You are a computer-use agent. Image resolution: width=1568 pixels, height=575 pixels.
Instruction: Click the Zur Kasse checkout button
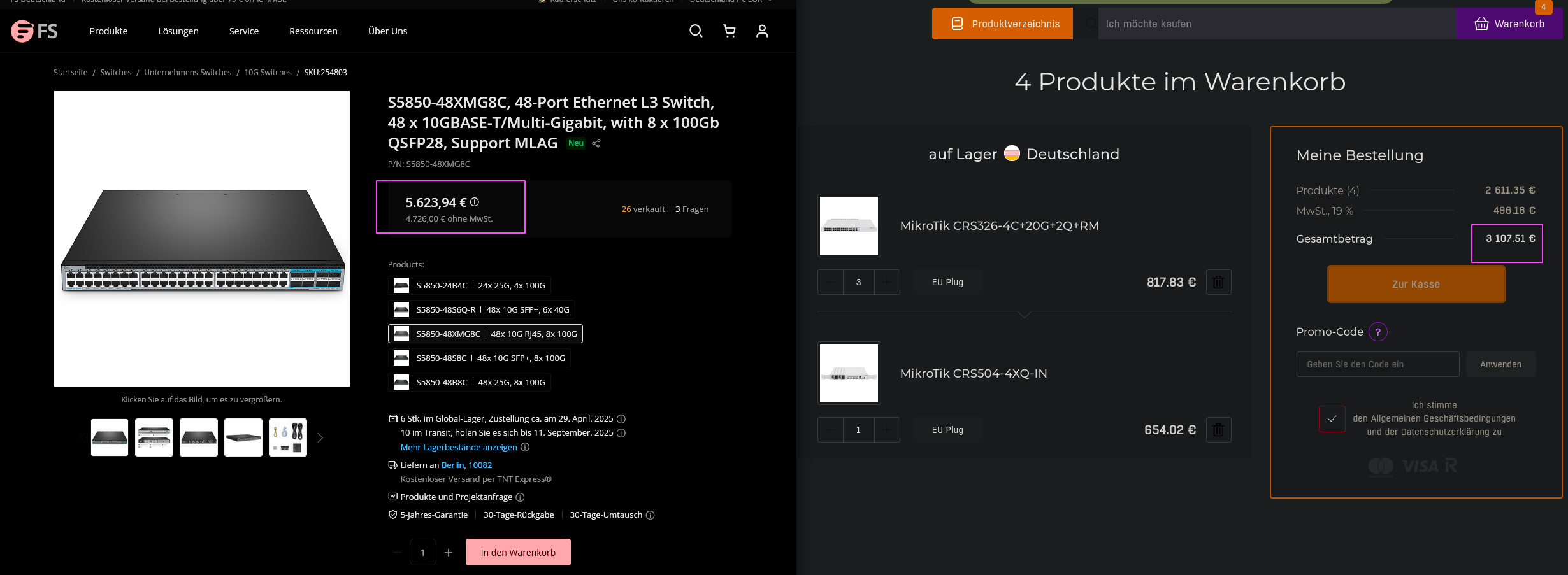pos(1416,284)
